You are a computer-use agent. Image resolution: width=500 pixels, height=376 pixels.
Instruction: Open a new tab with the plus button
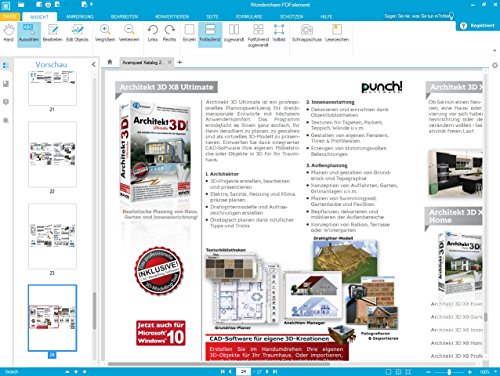tap(180, 62)
